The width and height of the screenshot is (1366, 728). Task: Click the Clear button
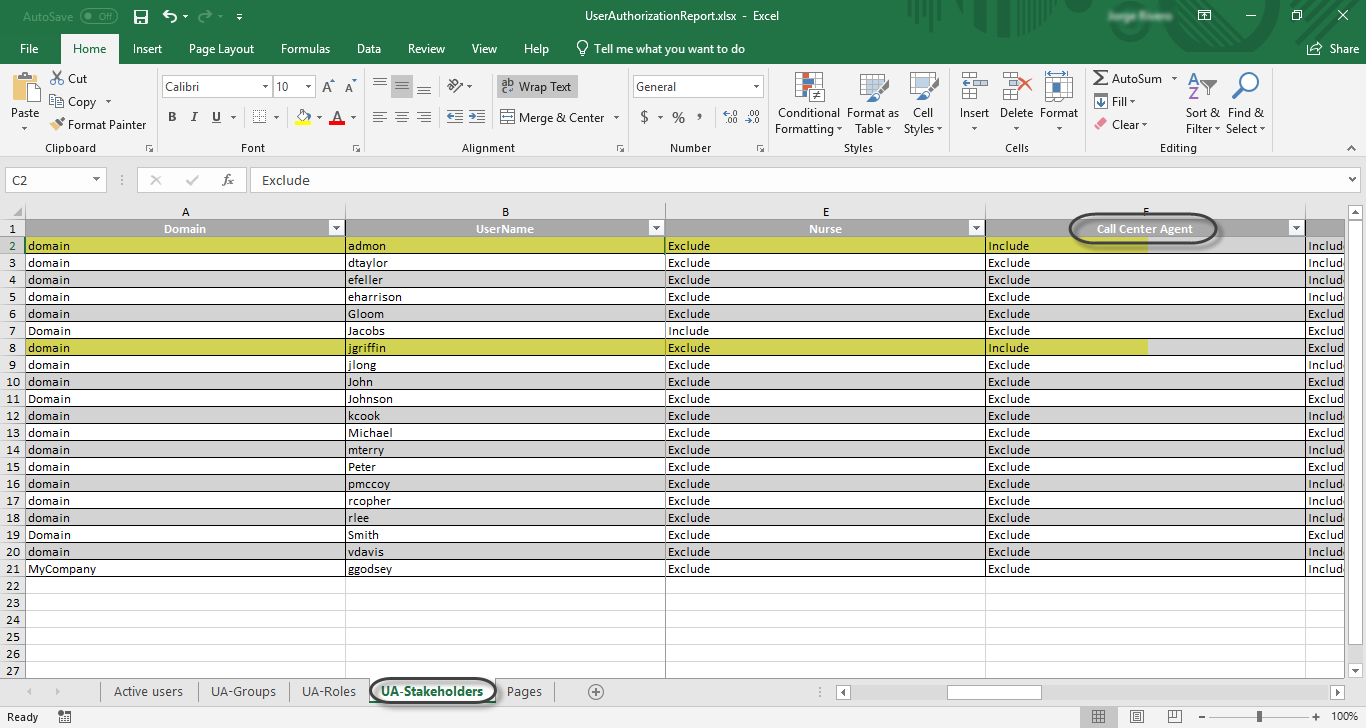pyautogui.click(x=1120, y=124)
